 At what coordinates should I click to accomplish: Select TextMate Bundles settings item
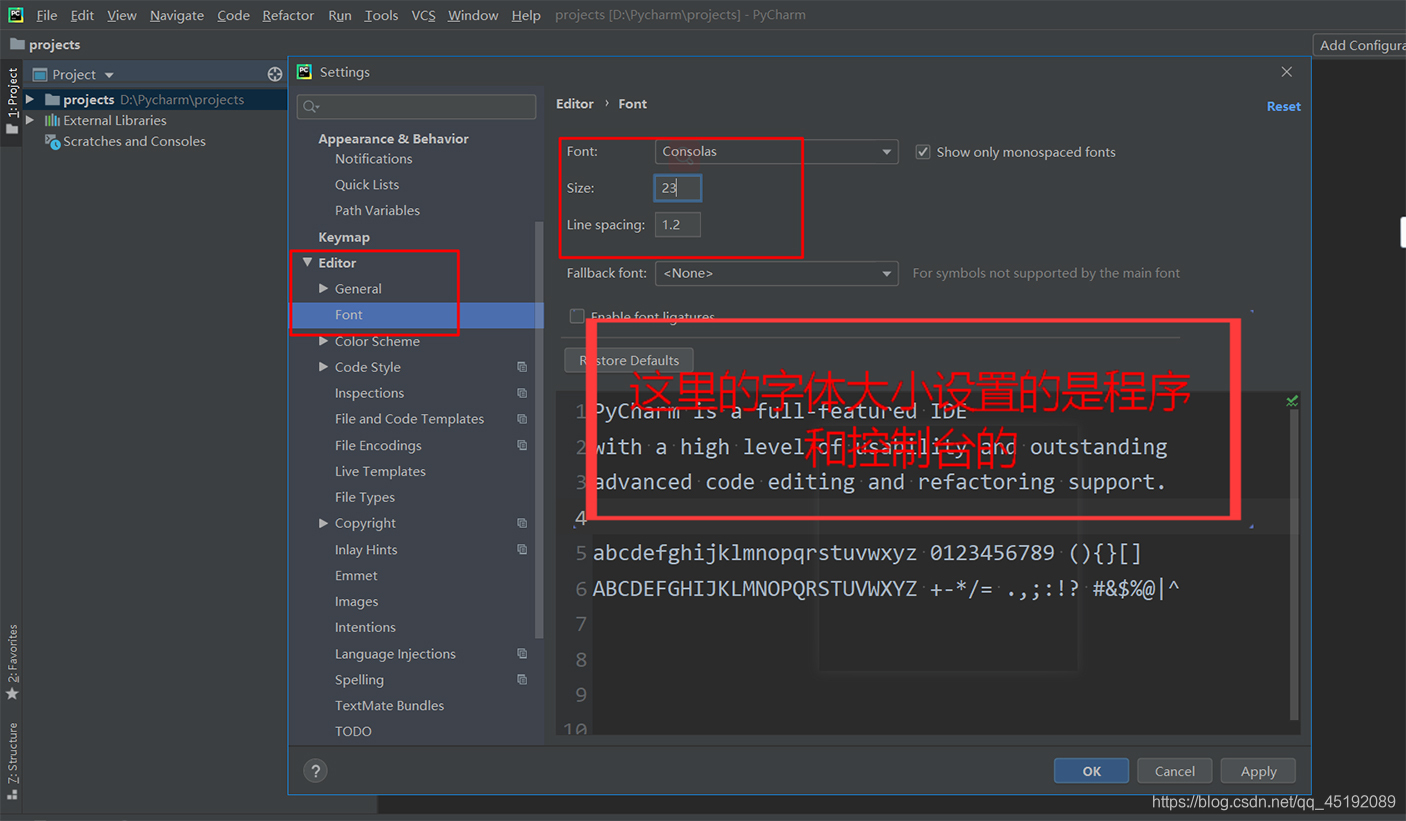[389, 705]
